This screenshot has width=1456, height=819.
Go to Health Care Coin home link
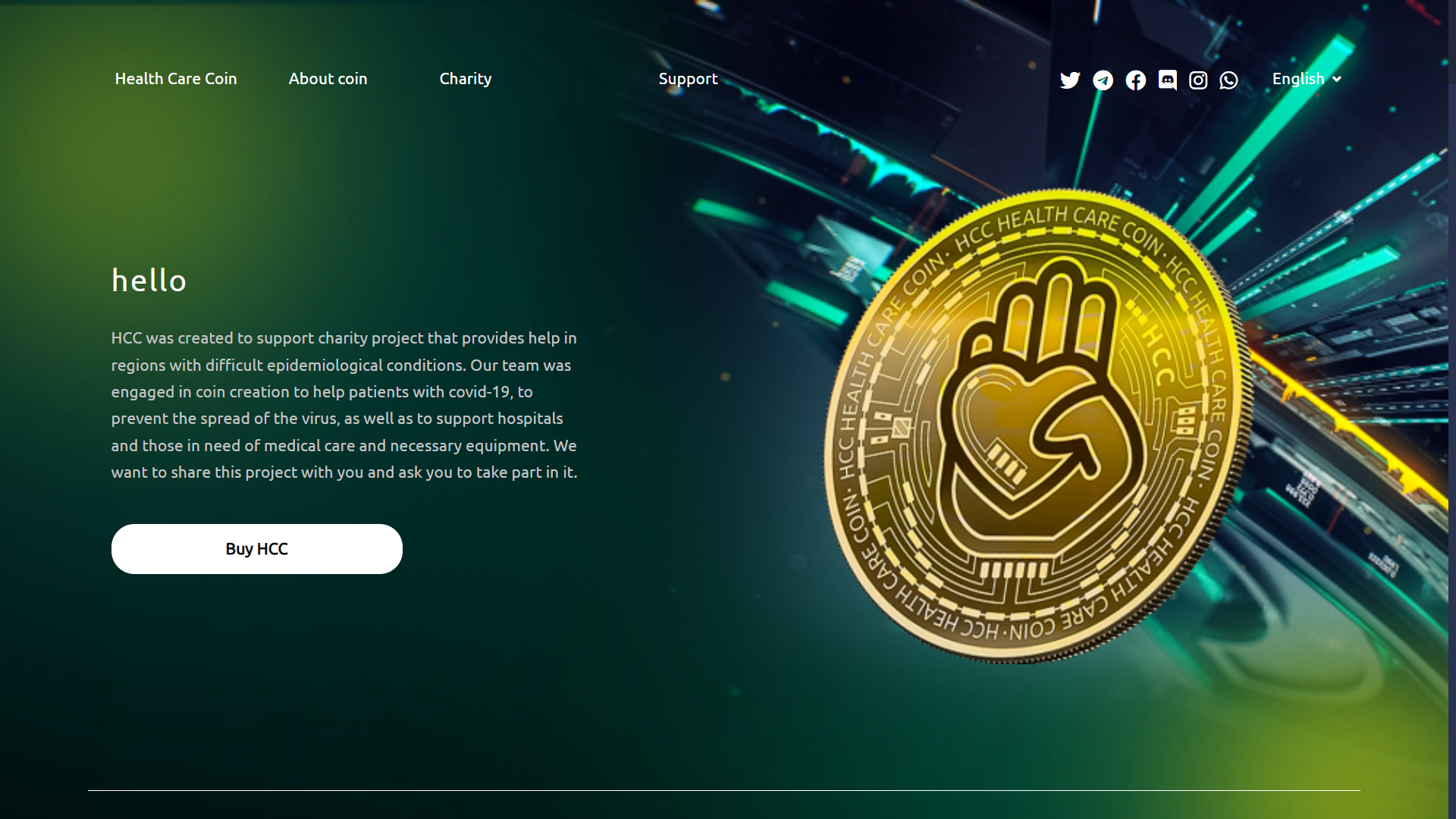coord(176,79)
